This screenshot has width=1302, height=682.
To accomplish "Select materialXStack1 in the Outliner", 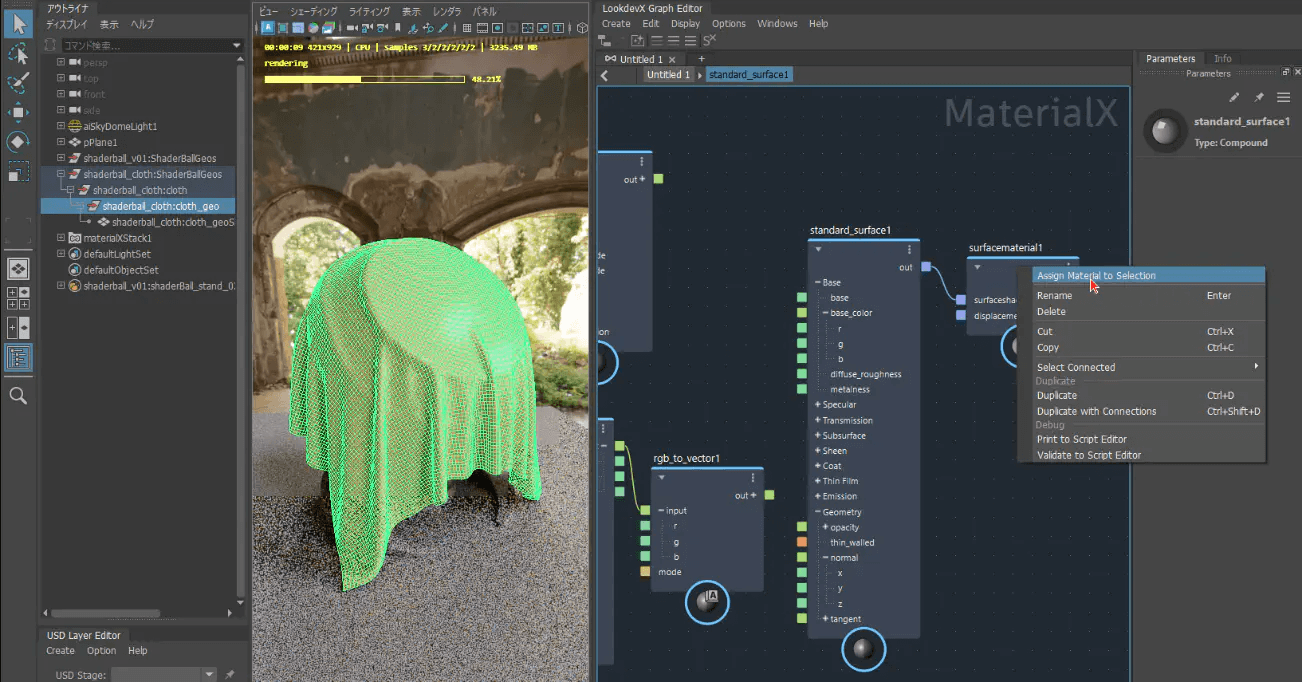I will [x=117, y=238].
